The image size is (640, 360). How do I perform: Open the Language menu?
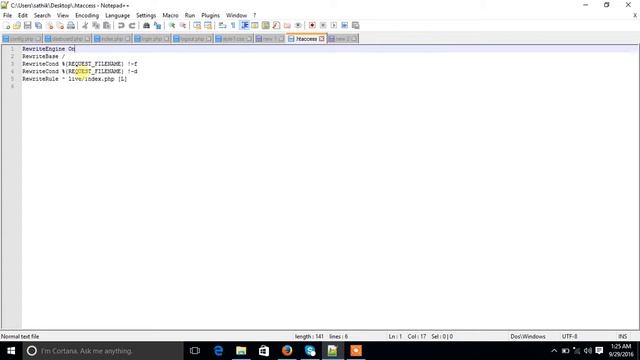(118, 16)
